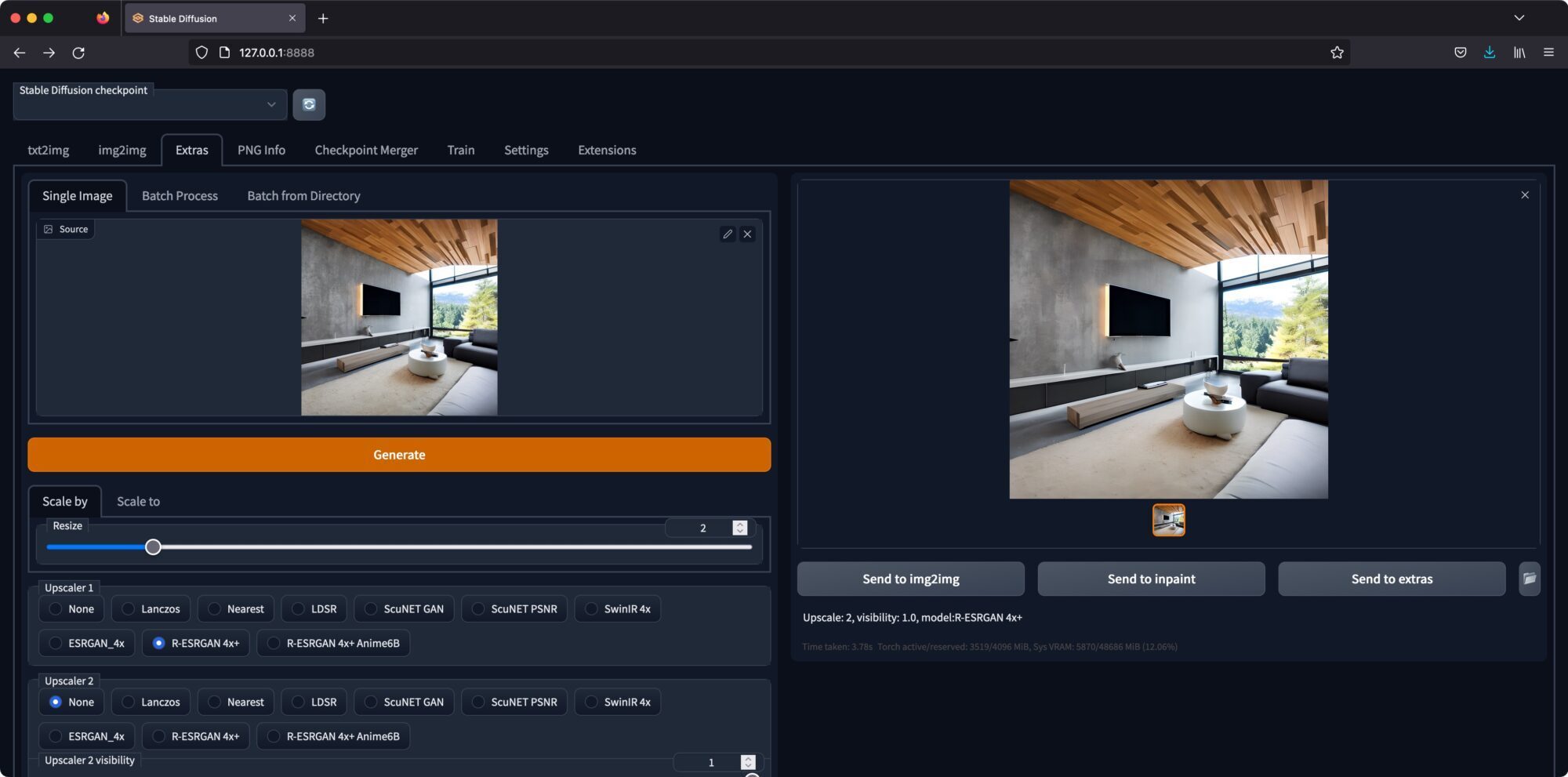Click the refresh checkpoint list icon

click(x=309, y=105)
